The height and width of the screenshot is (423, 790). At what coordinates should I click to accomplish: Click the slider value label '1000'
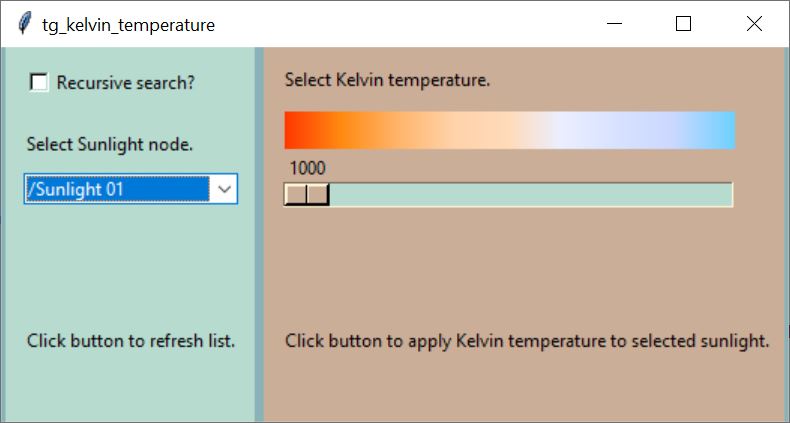pyautogui.click(x=308, y=168)
